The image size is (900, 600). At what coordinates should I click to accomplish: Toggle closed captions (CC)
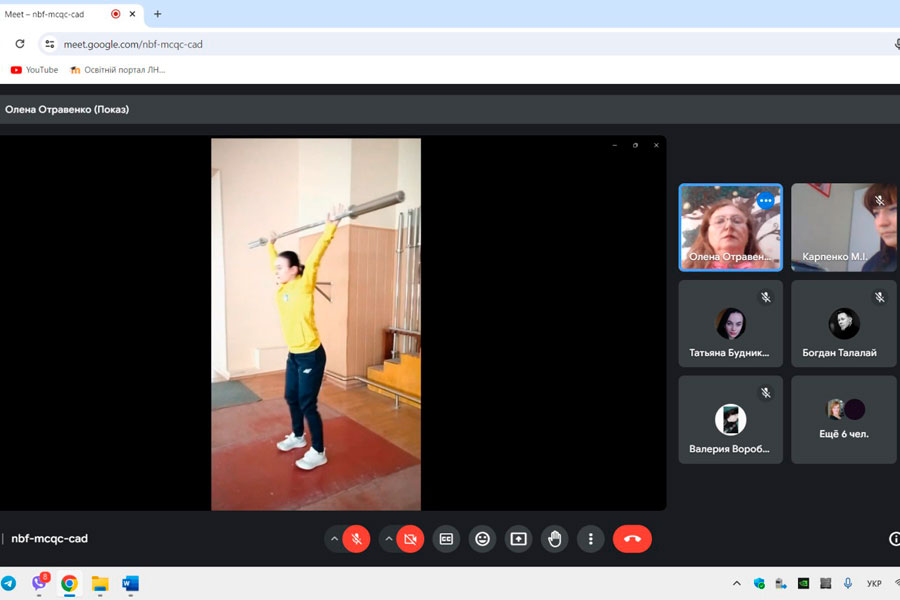click(x=446, y=539)
